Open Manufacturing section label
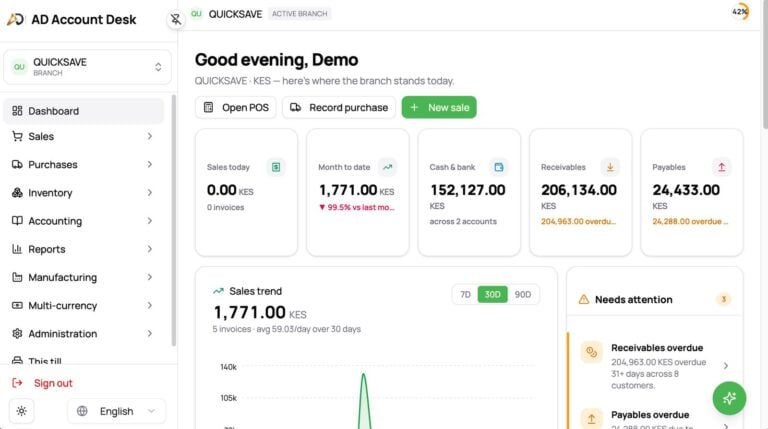768x429 pixels. tap(63, 277)
